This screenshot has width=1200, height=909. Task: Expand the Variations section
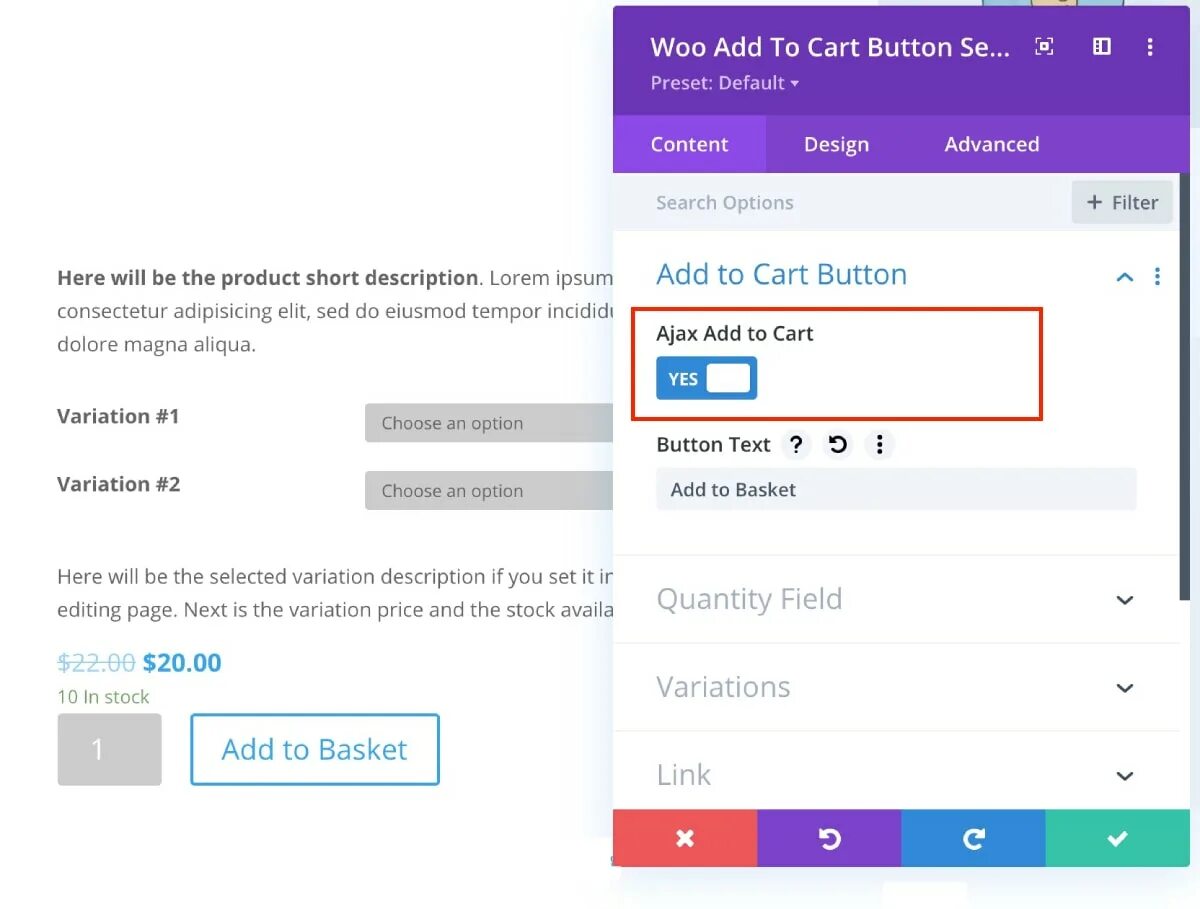click(1125, 688)
